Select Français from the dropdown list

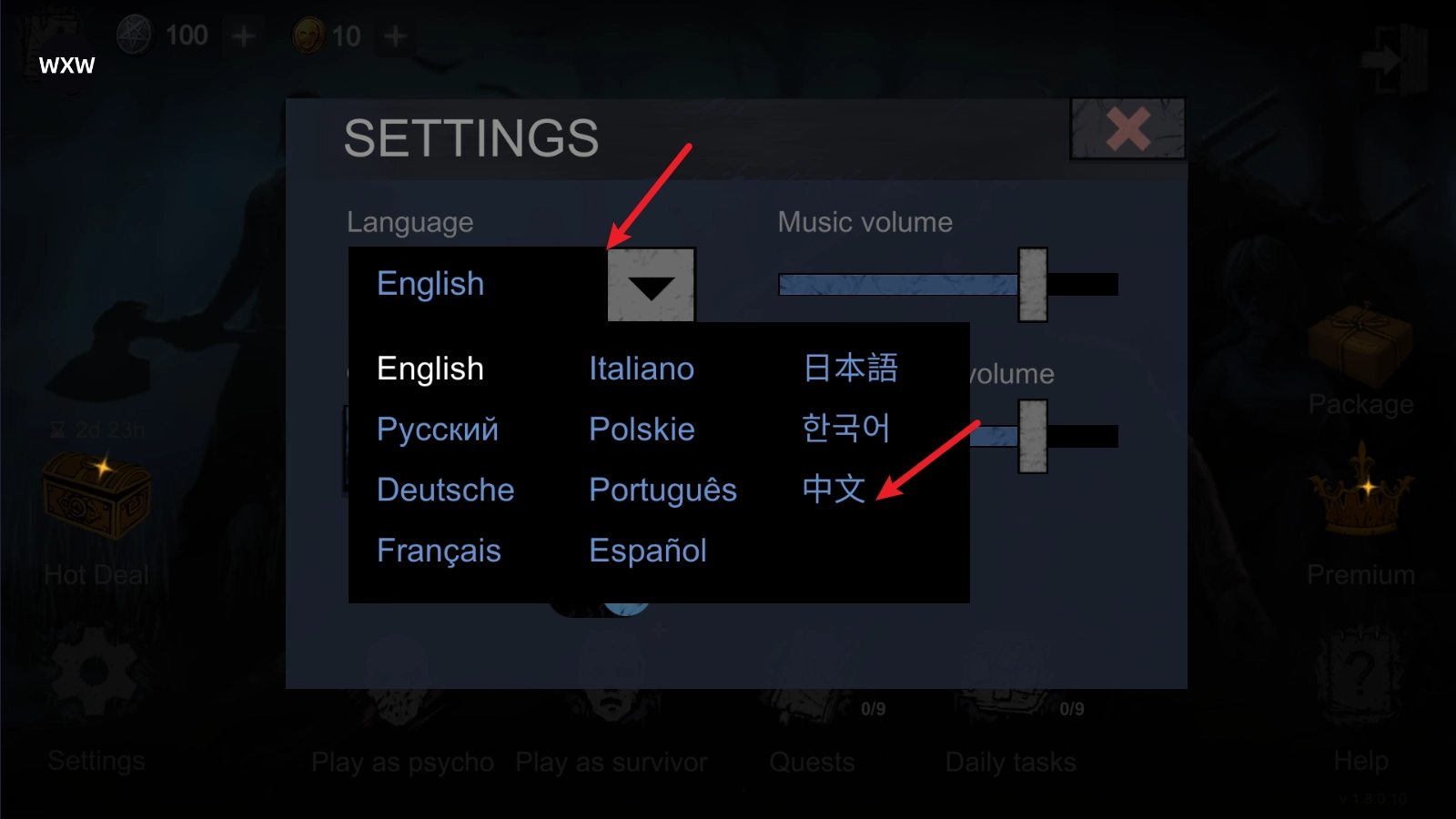pos(439,551)
